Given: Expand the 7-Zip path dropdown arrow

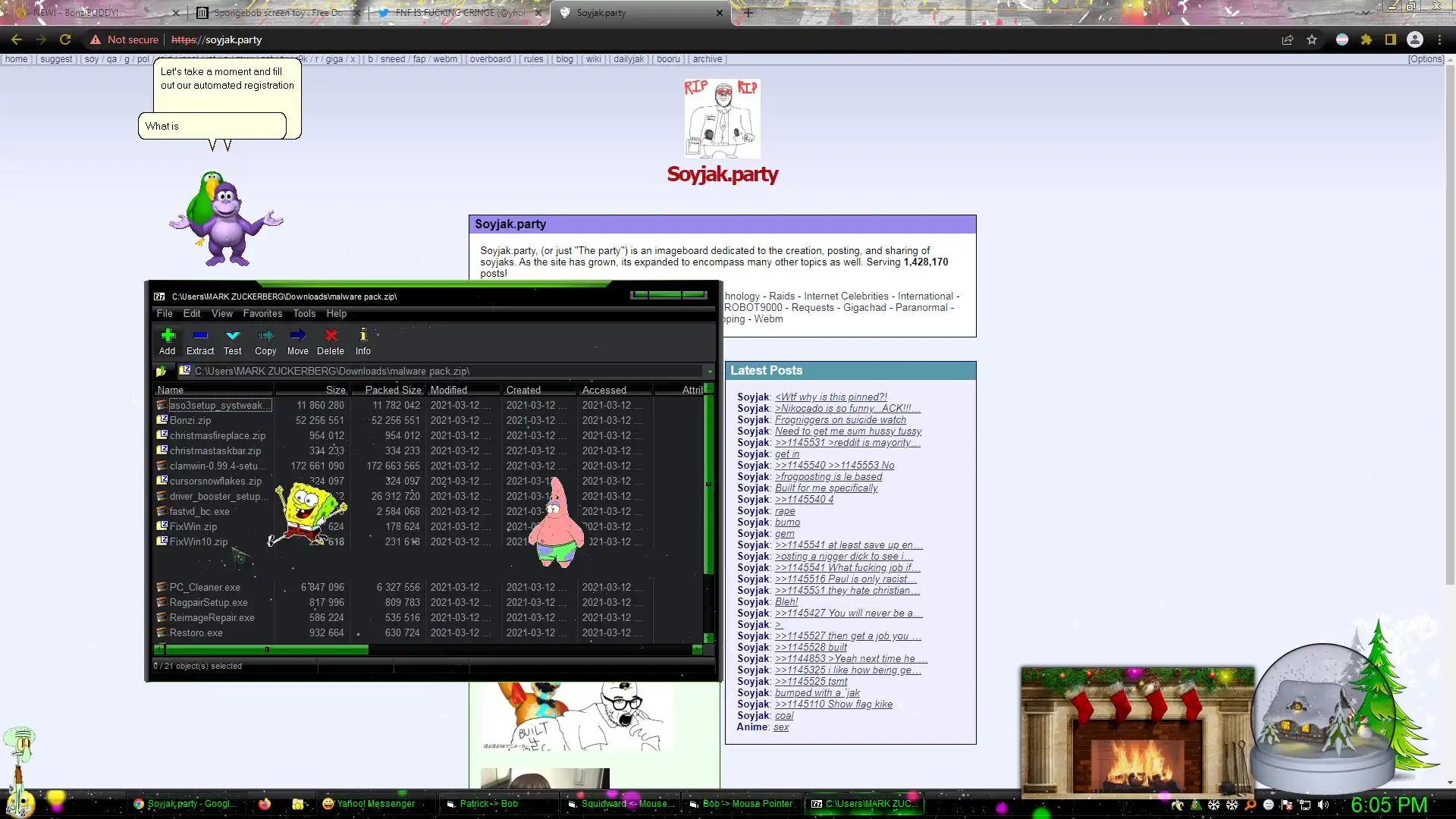Looking at the screenshot, I should pos(710,372).
